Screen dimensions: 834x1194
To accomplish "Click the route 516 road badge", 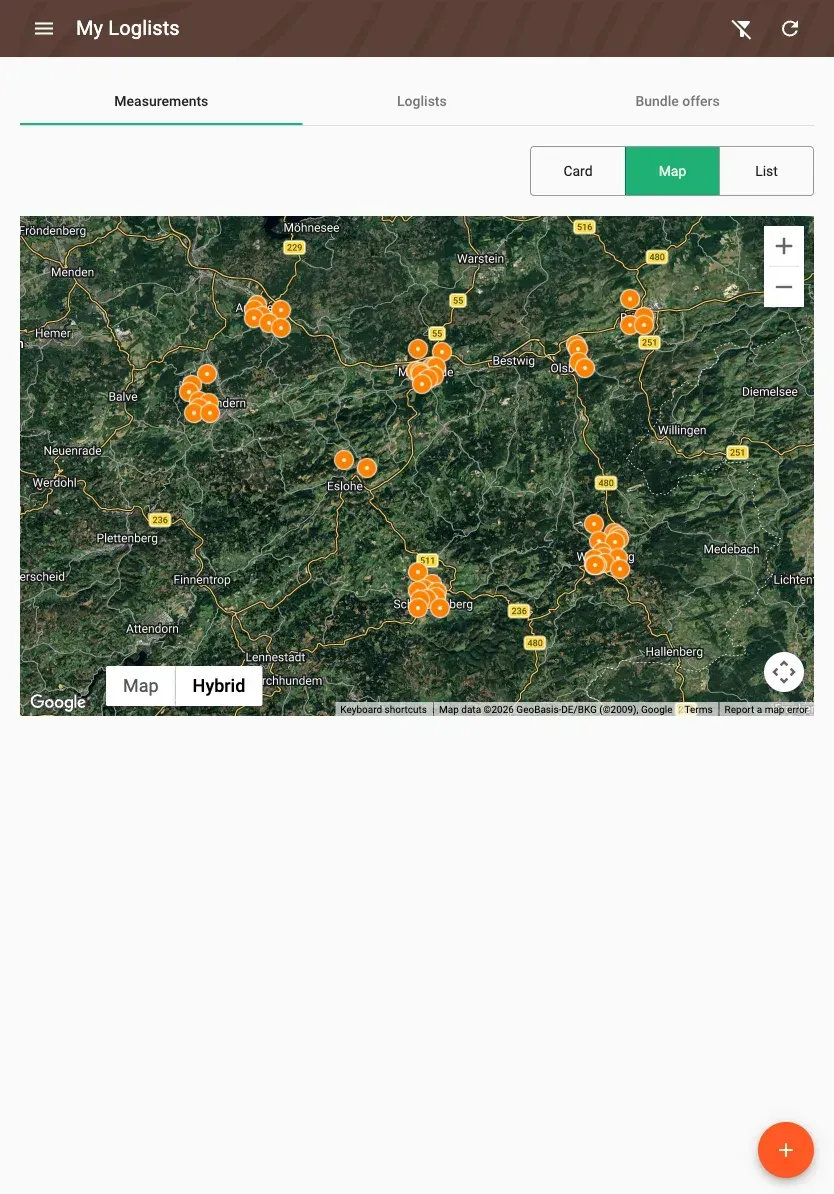I will tap(584, 227).
